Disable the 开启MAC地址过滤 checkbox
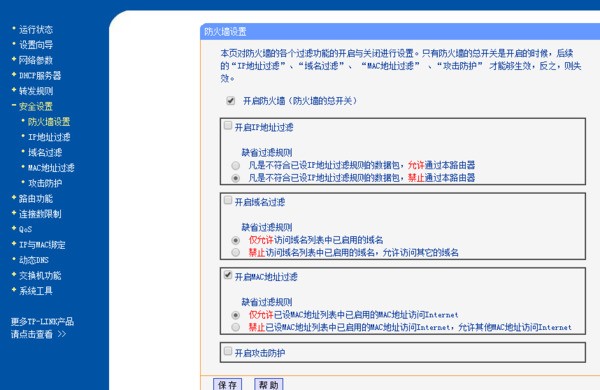 tap(228, 275)
